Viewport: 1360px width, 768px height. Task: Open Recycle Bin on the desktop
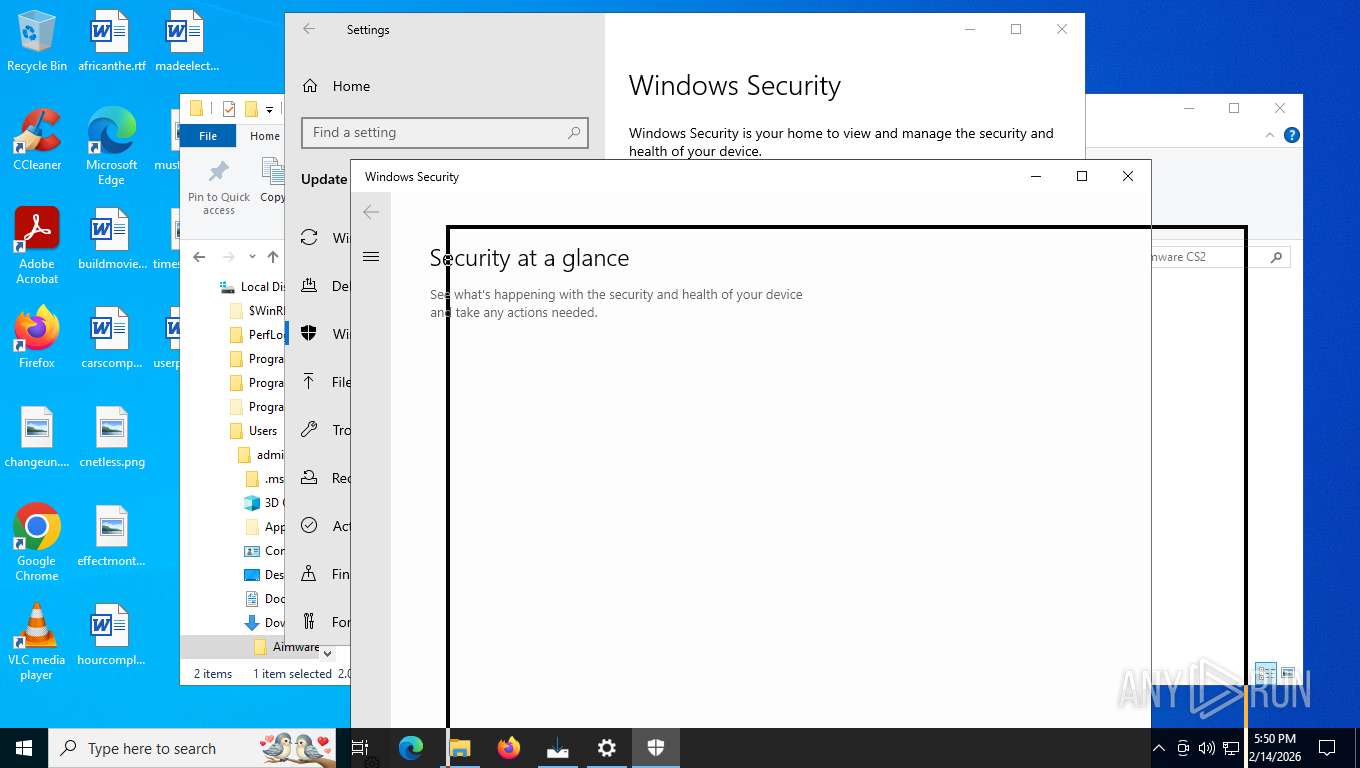[37, 41]
